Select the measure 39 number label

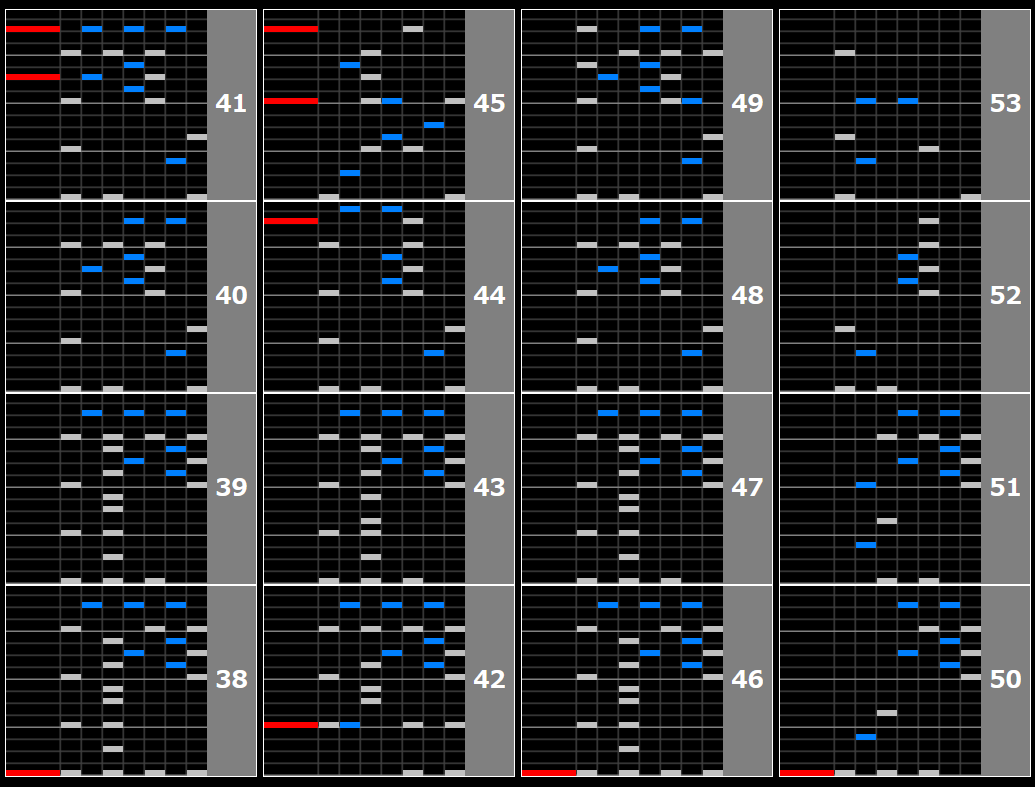(x=232, y=487)
